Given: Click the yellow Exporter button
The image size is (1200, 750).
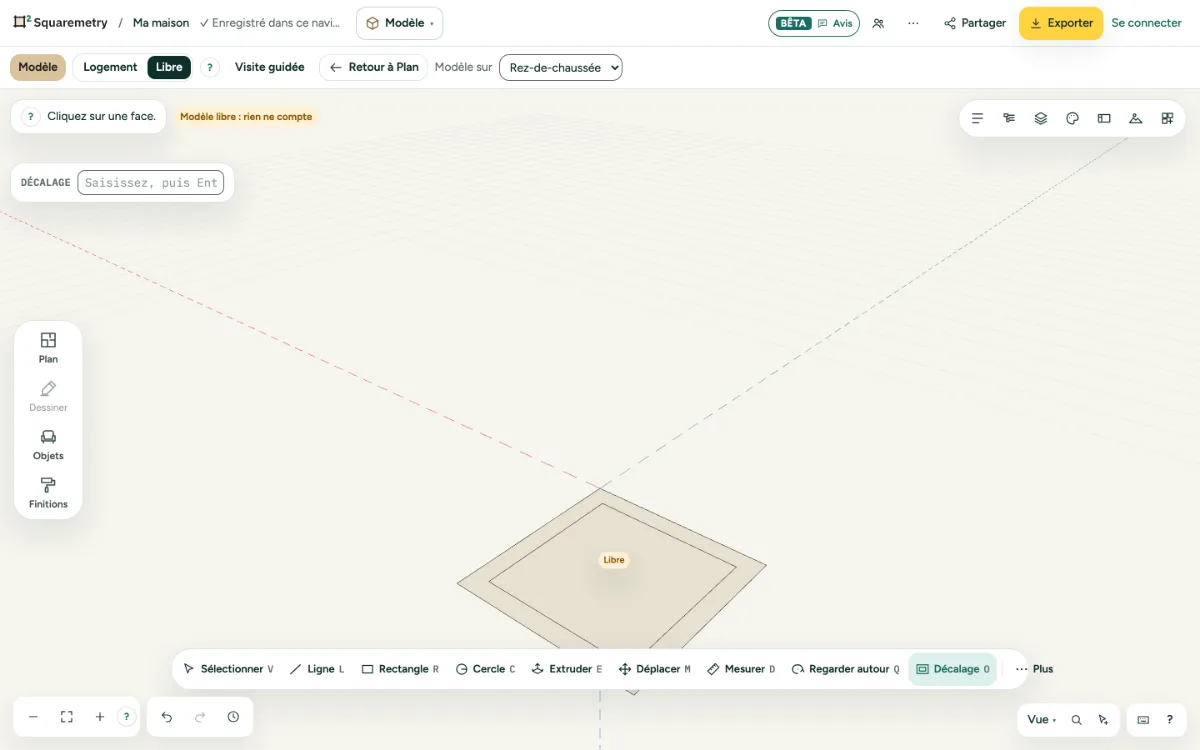Looking at the screenshot, I should [1061, 23].
